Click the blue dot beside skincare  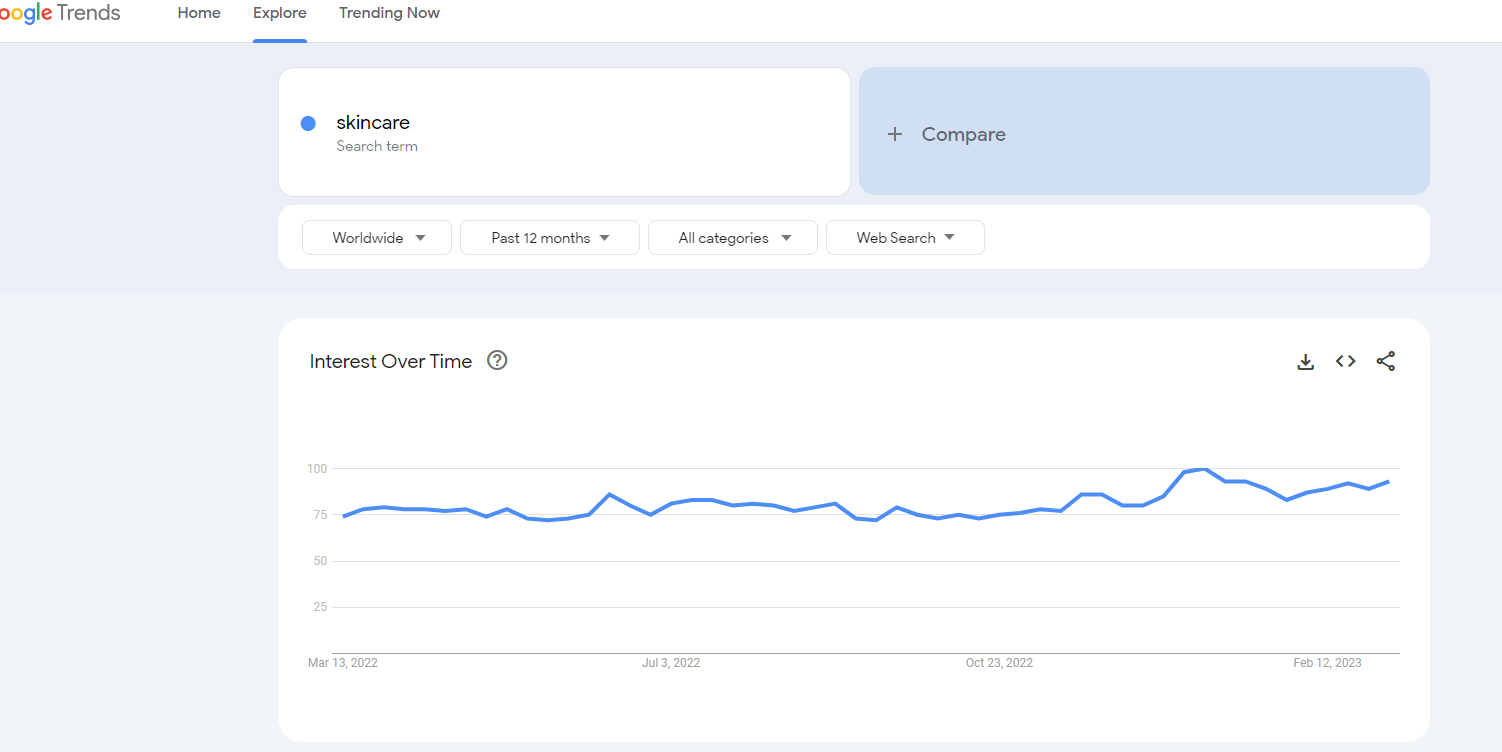click(x=308, y=123)
